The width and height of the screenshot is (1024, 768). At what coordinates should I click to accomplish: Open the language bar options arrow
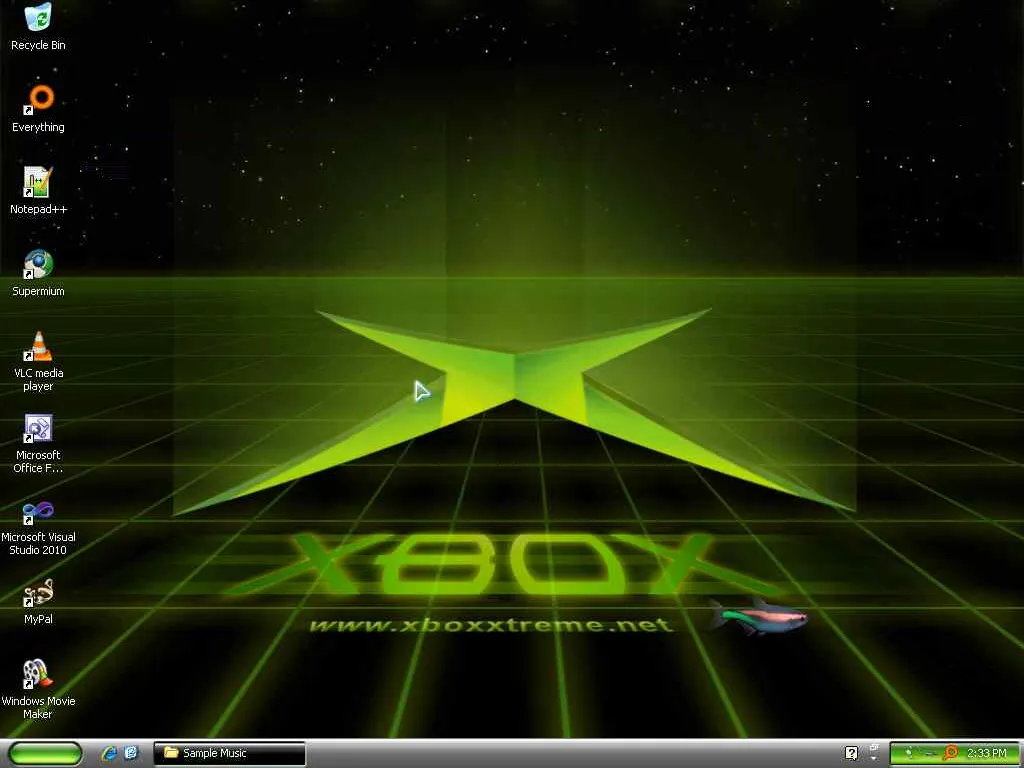(874, 759)
